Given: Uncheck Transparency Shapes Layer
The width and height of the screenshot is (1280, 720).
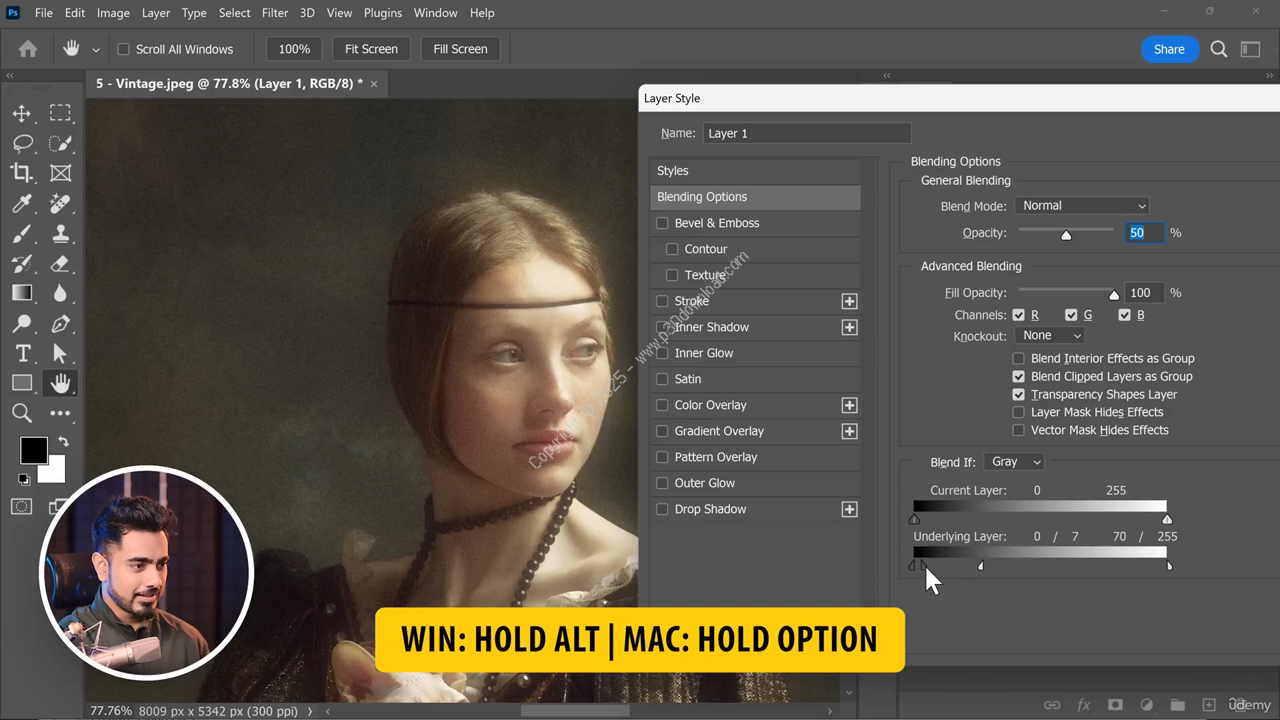Looking at the screenshot, I should pos(1019,394).
